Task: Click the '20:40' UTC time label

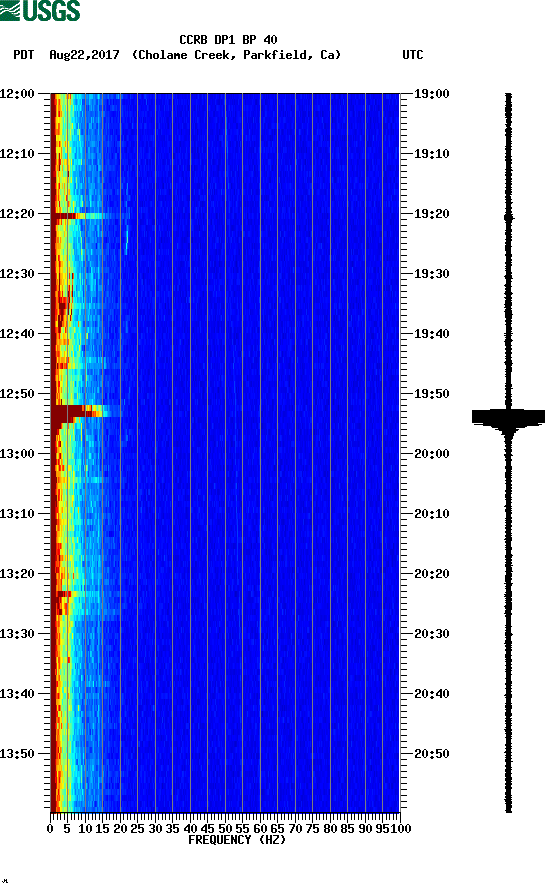Action: coord(431,694)
